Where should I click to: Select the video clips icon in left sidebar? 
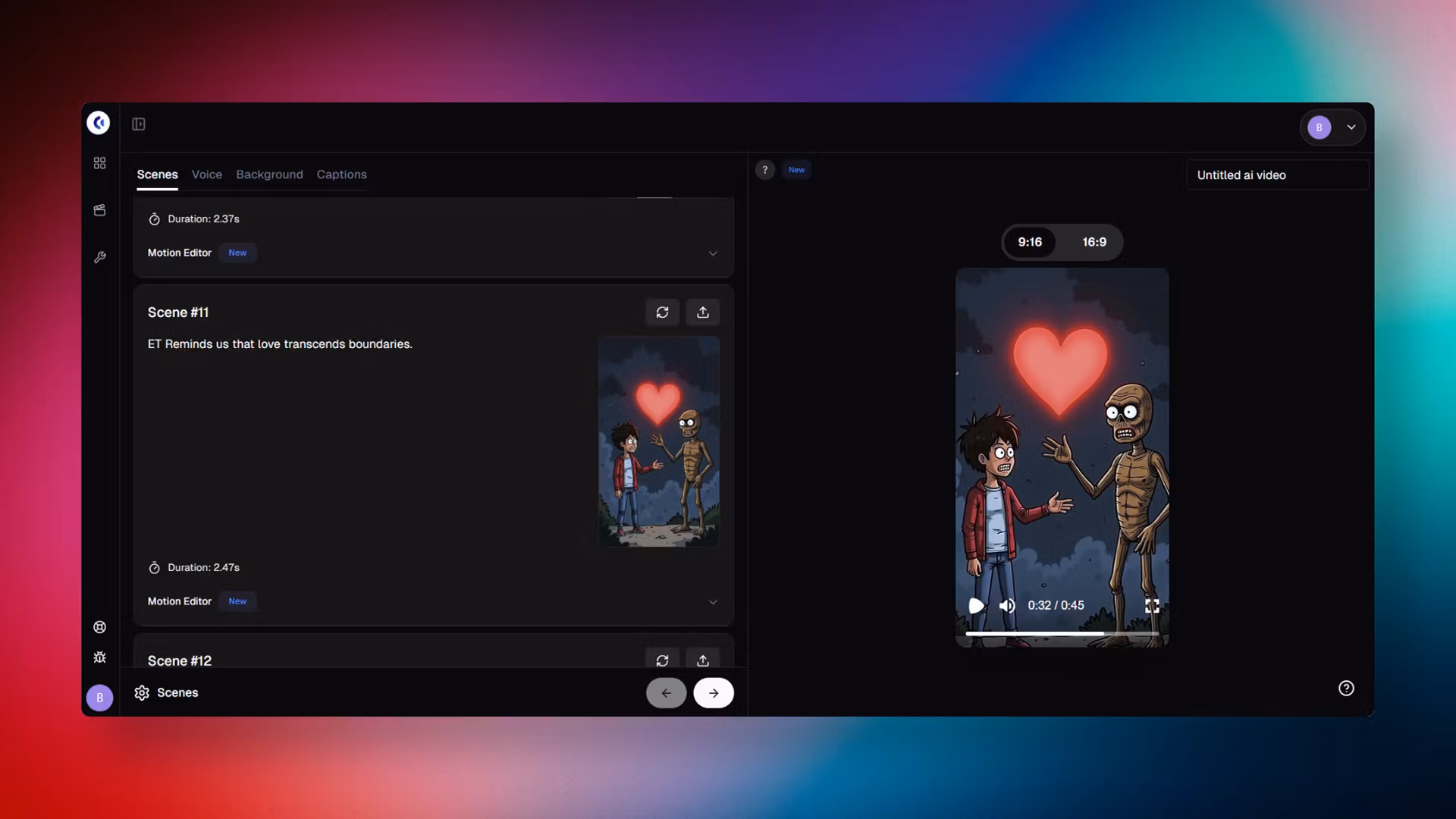point(99,210)
